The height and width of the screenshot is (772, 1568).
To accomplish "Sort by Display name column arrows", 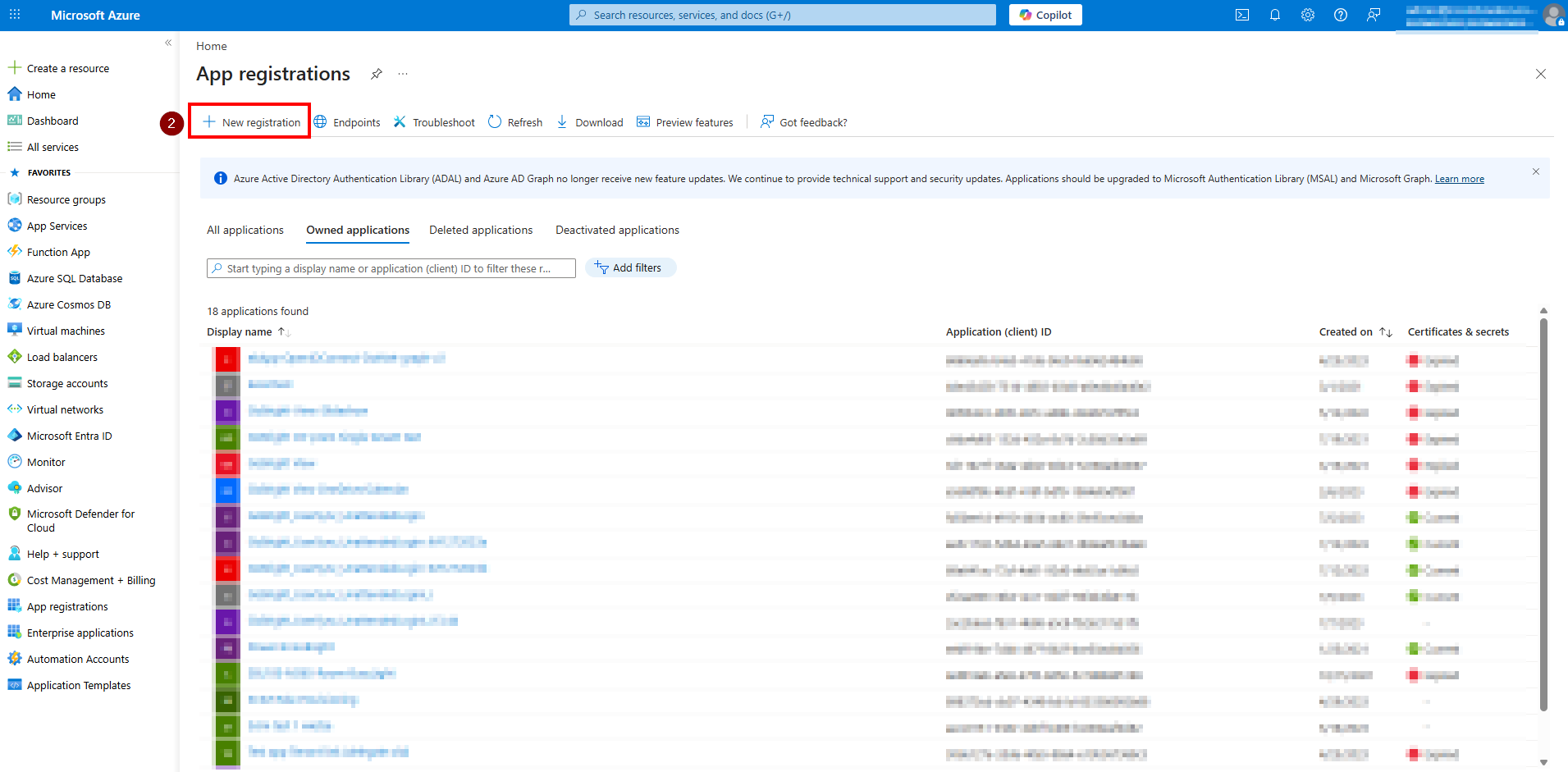I will pyautogui.click(x=284, y=332).
